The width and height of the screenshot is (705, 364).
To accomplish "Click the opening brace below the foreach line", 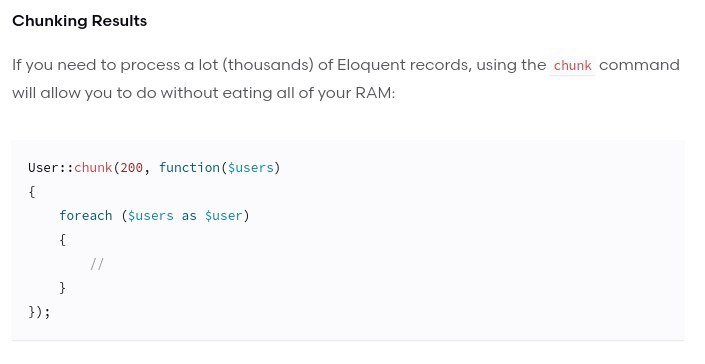I will coord(62,240).
